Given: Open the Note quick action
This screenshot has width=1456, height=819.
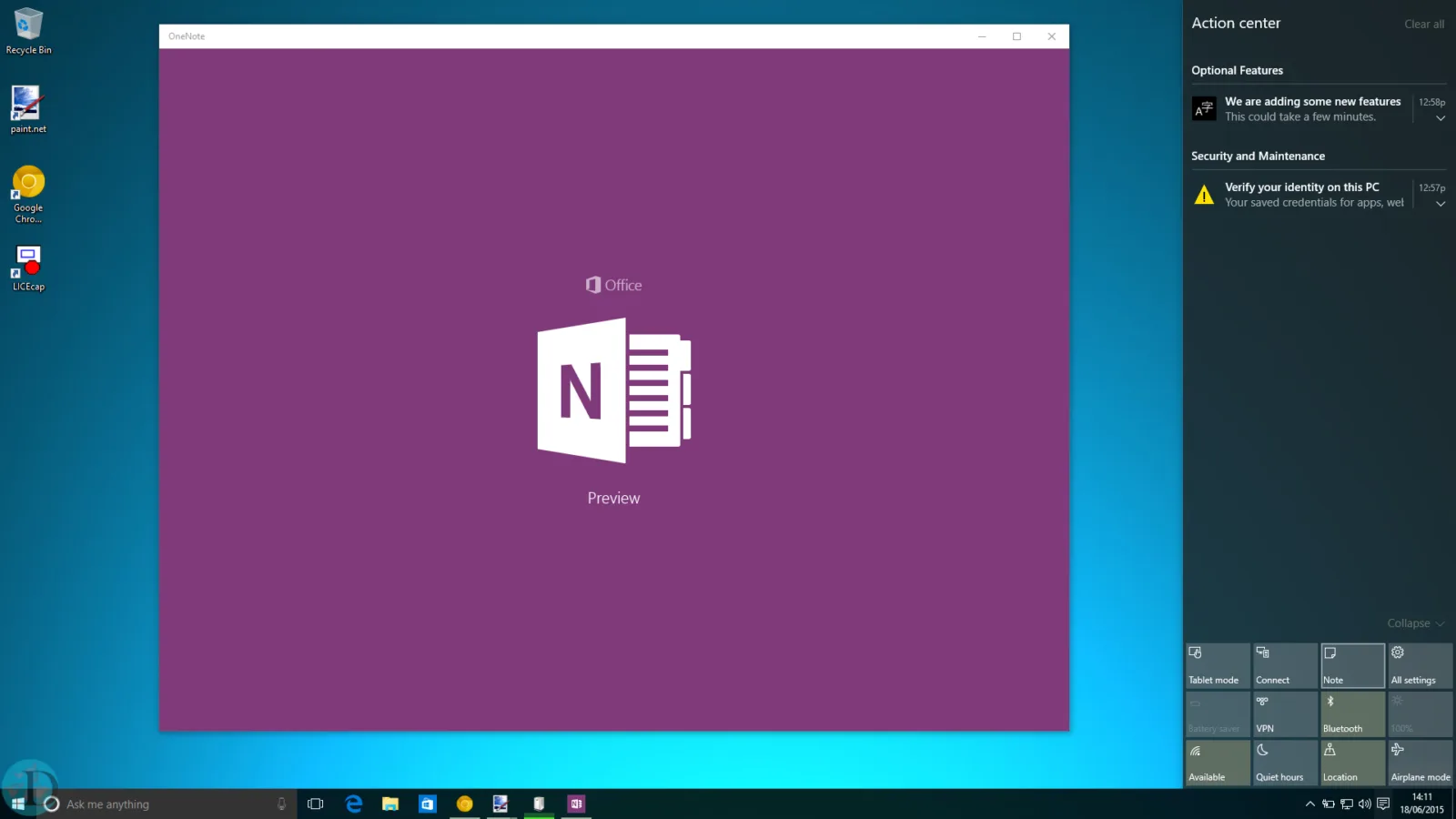Looking at the screenshot, I should tap(1352, 666).
